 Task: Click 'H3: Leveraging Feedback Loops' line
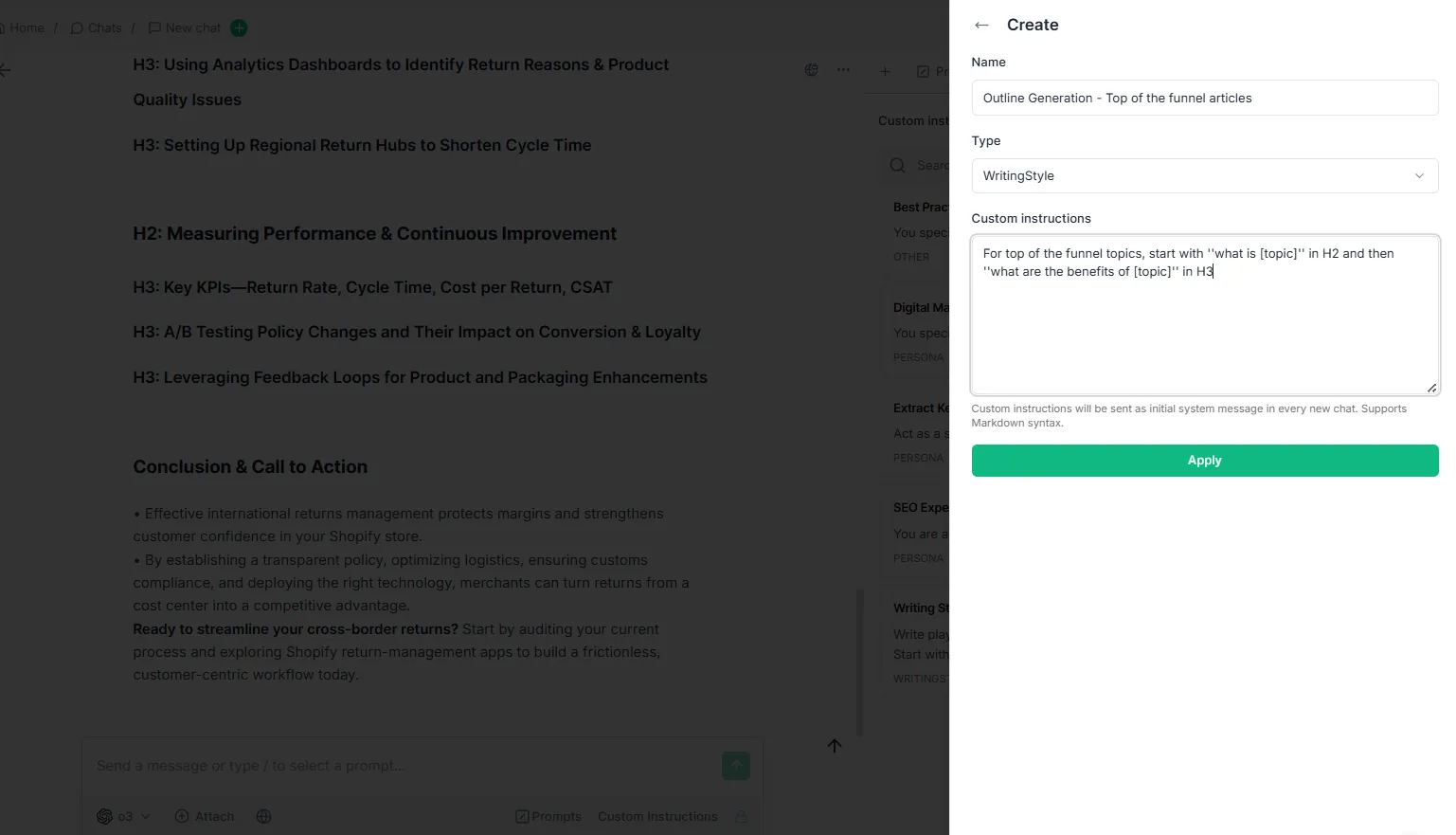[420, 377]
